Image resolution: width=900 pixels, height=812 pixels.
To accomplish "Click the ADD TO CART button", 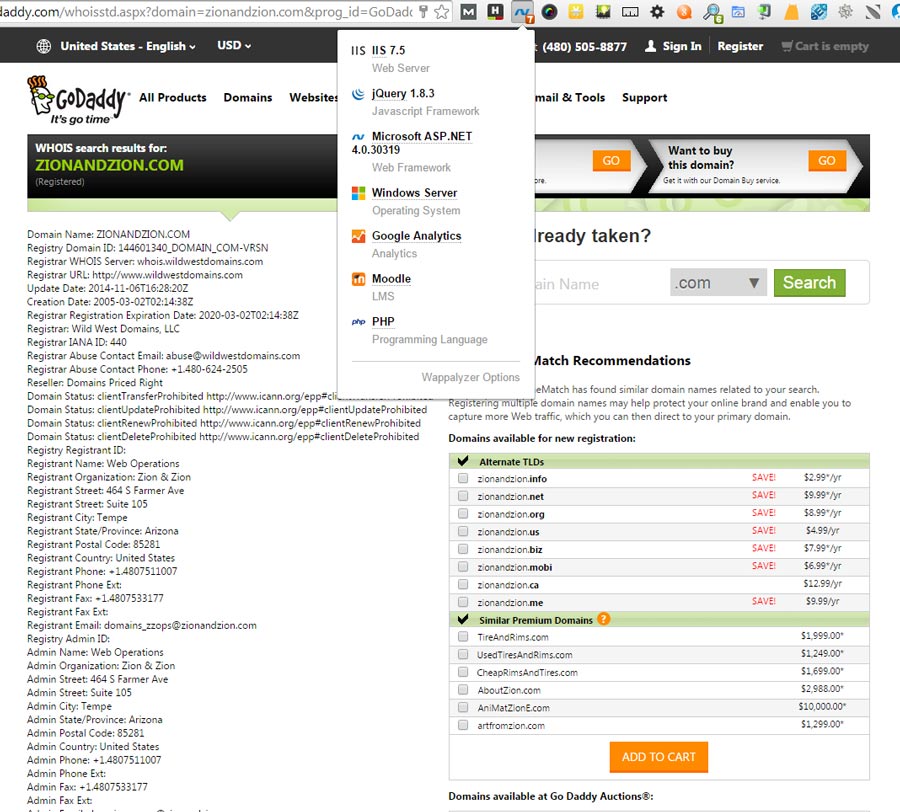I will pos(658,757).
